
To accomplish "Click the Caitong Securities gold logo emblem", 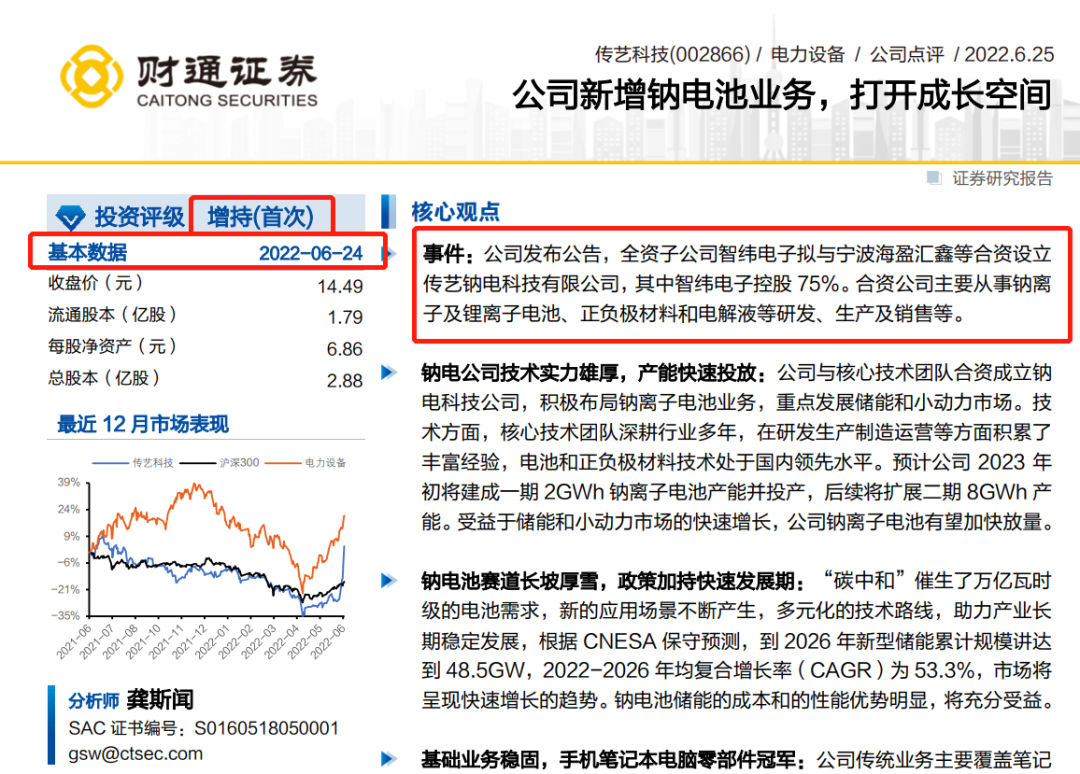I will [x=92, y=76].
